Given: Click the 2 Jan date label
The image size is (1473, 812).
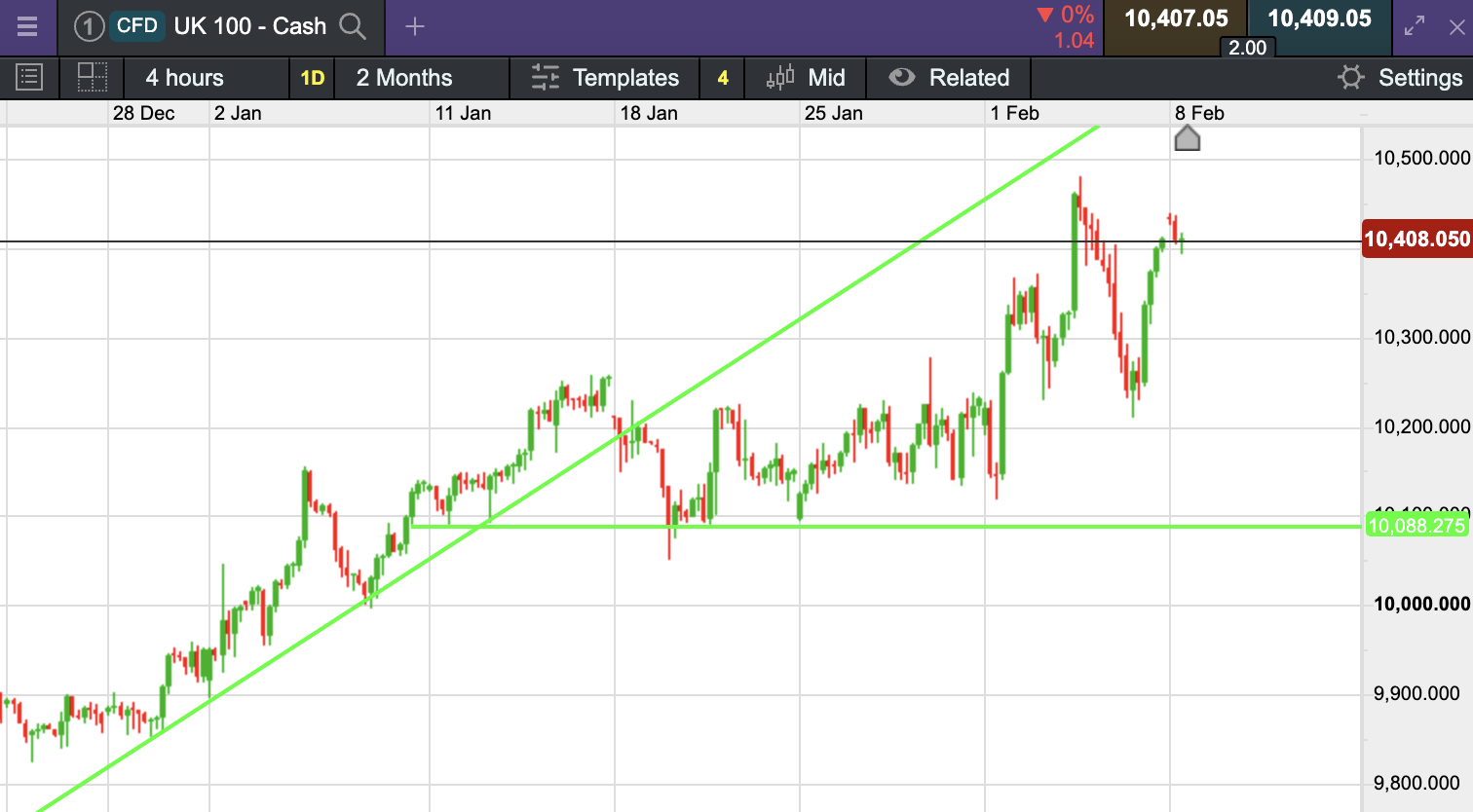Looking at the screenshot, I should pyautogui.click(x=238, y=113).
